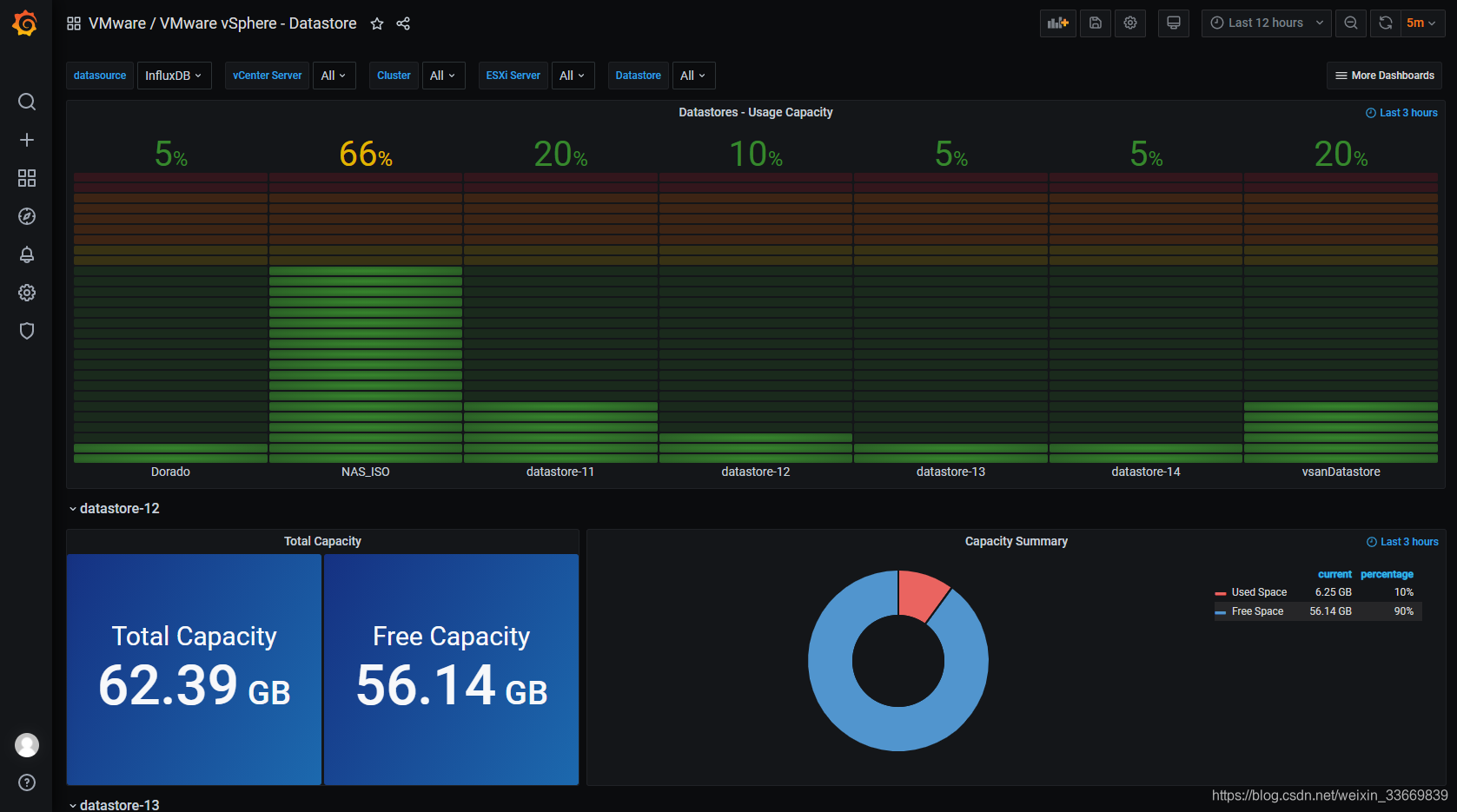Click the datastore-14 gauge bar
Viewport: 1457px width, 812px height.
point(1146,318)
